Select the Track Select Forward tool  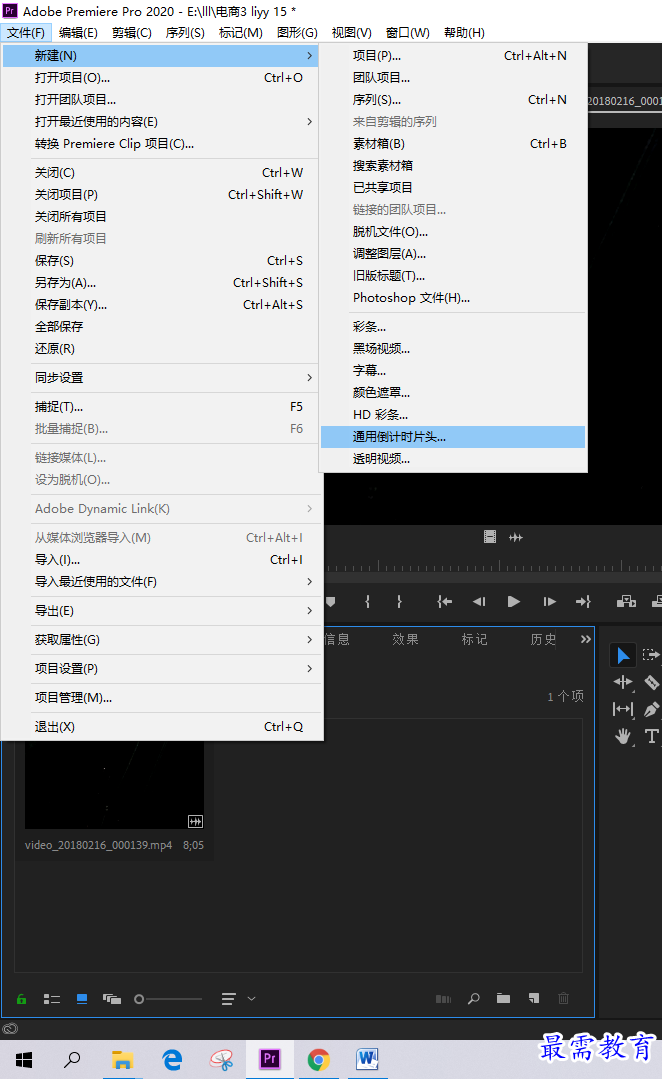pyautogui.click(x=650, y=654)
